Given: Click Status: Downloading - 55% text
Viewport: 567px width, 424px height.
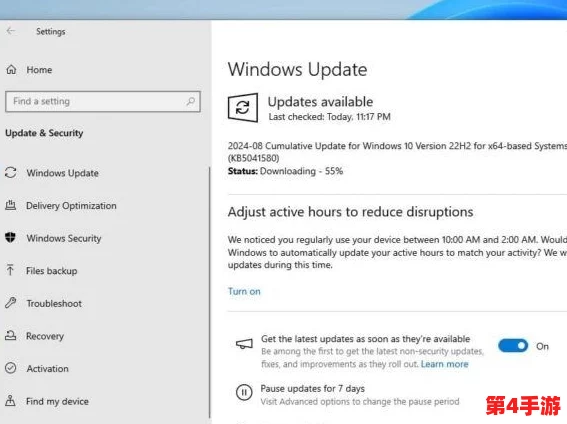Looking at the screenshot, I should 285,171.
